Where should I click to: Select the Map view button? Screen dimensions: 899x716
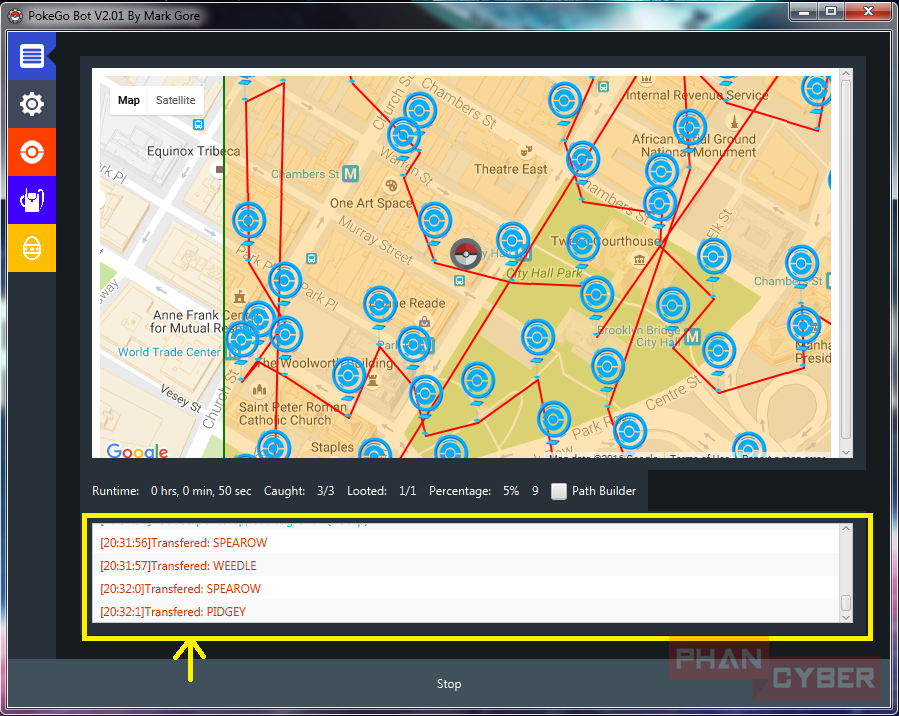(128, 100)
